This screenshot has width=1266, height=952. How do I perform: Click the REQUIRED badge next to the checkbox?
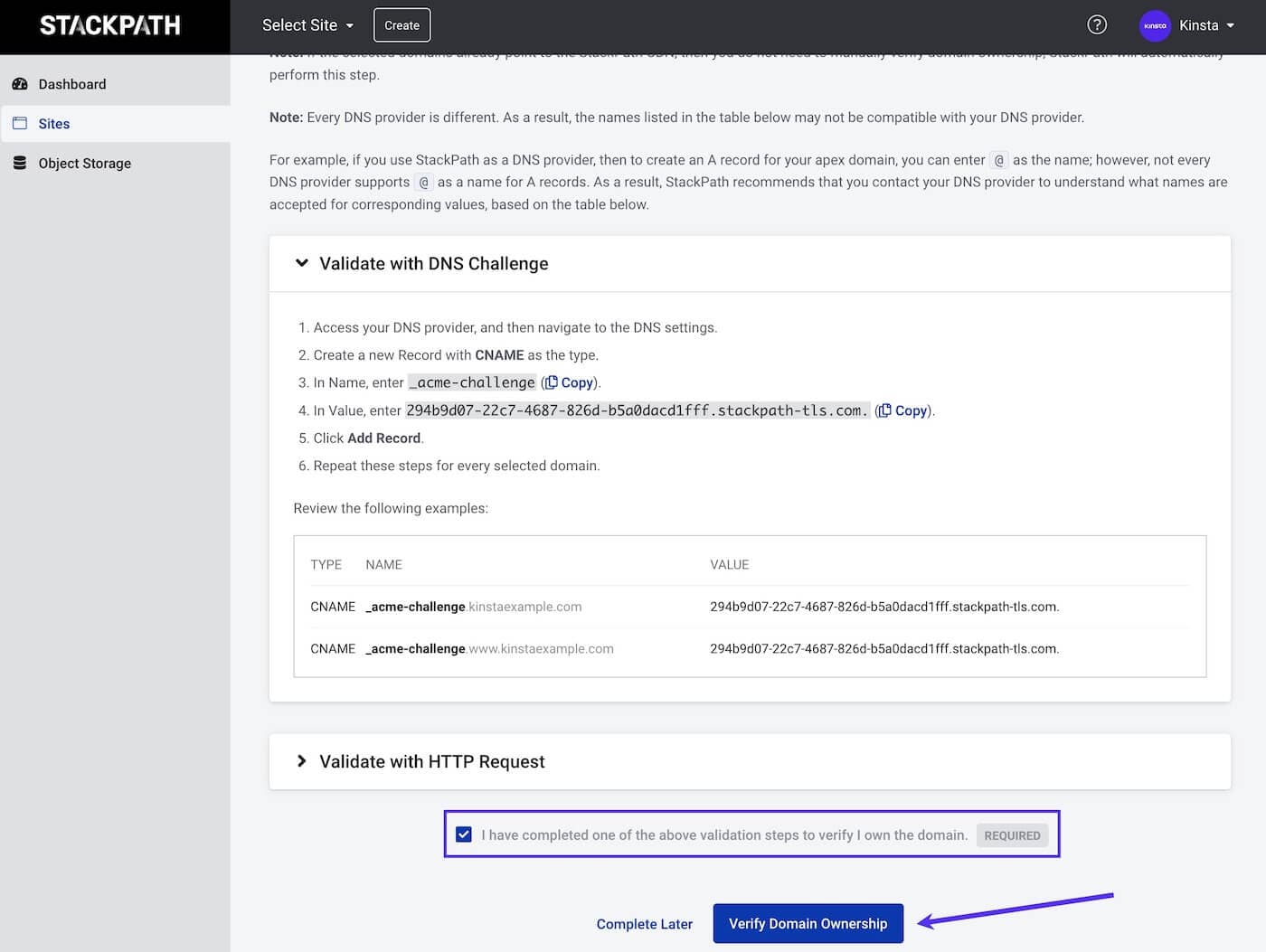coord(1012,834)
